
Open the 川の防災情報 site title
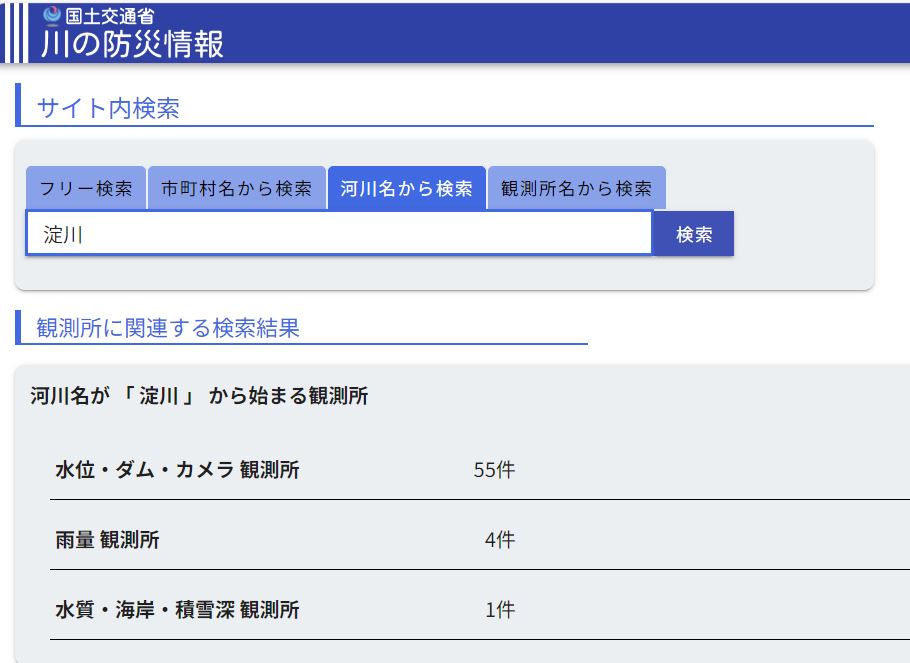click(x=132, y=44)
